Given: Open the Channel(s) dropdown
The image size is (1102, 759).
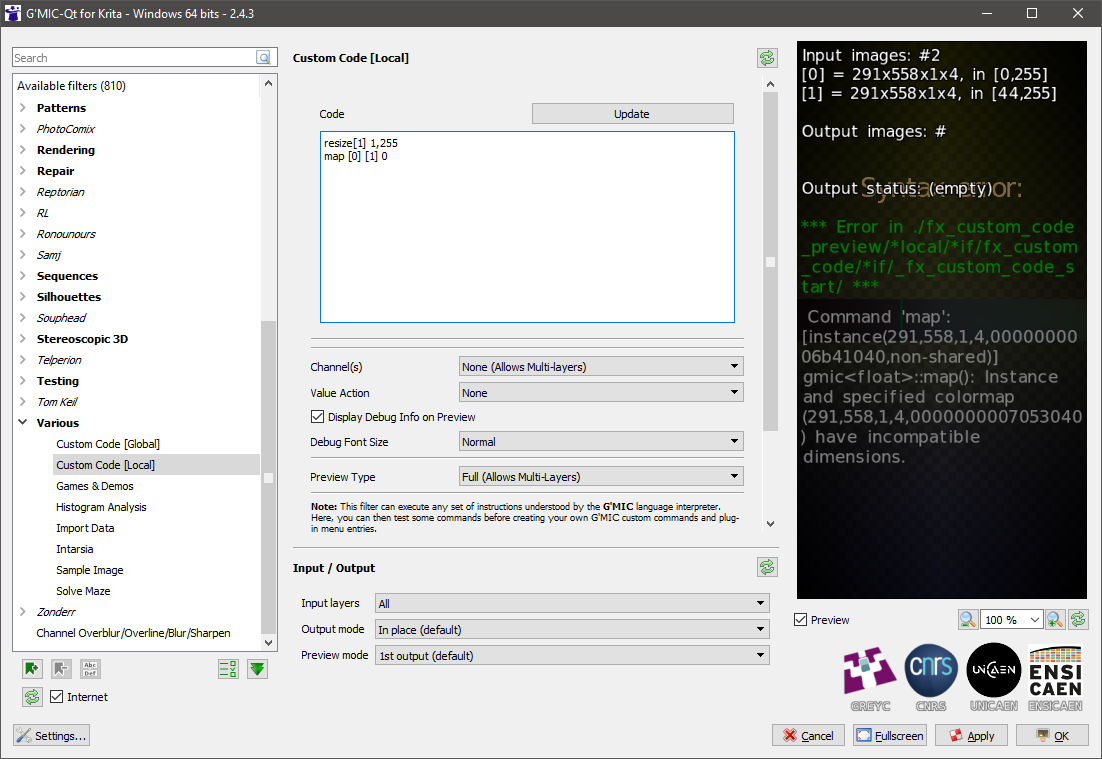Looking at the screenshot, I should click(601, 366).
